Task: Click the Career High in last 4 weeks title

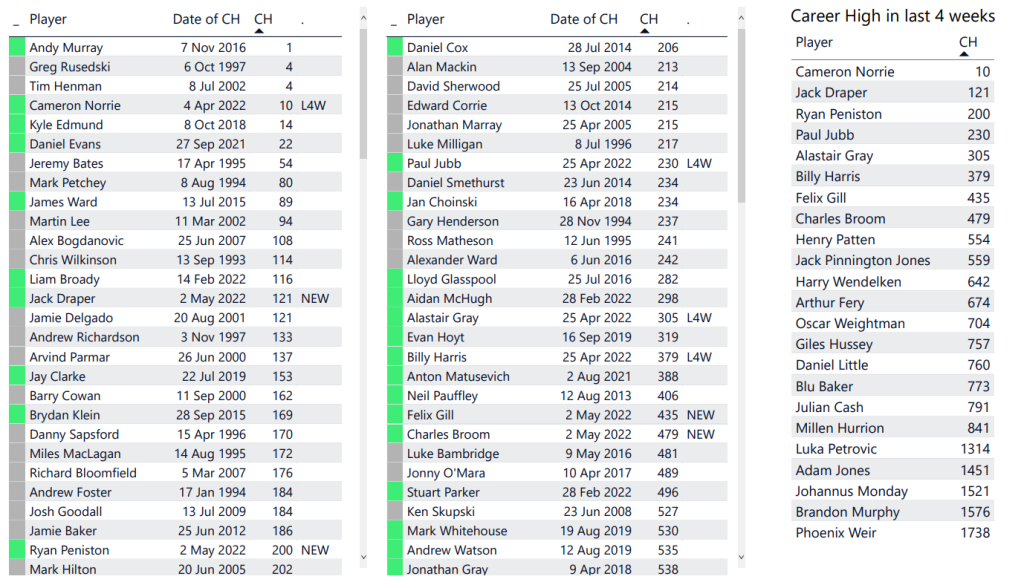Action: click(x=892, y=15)
